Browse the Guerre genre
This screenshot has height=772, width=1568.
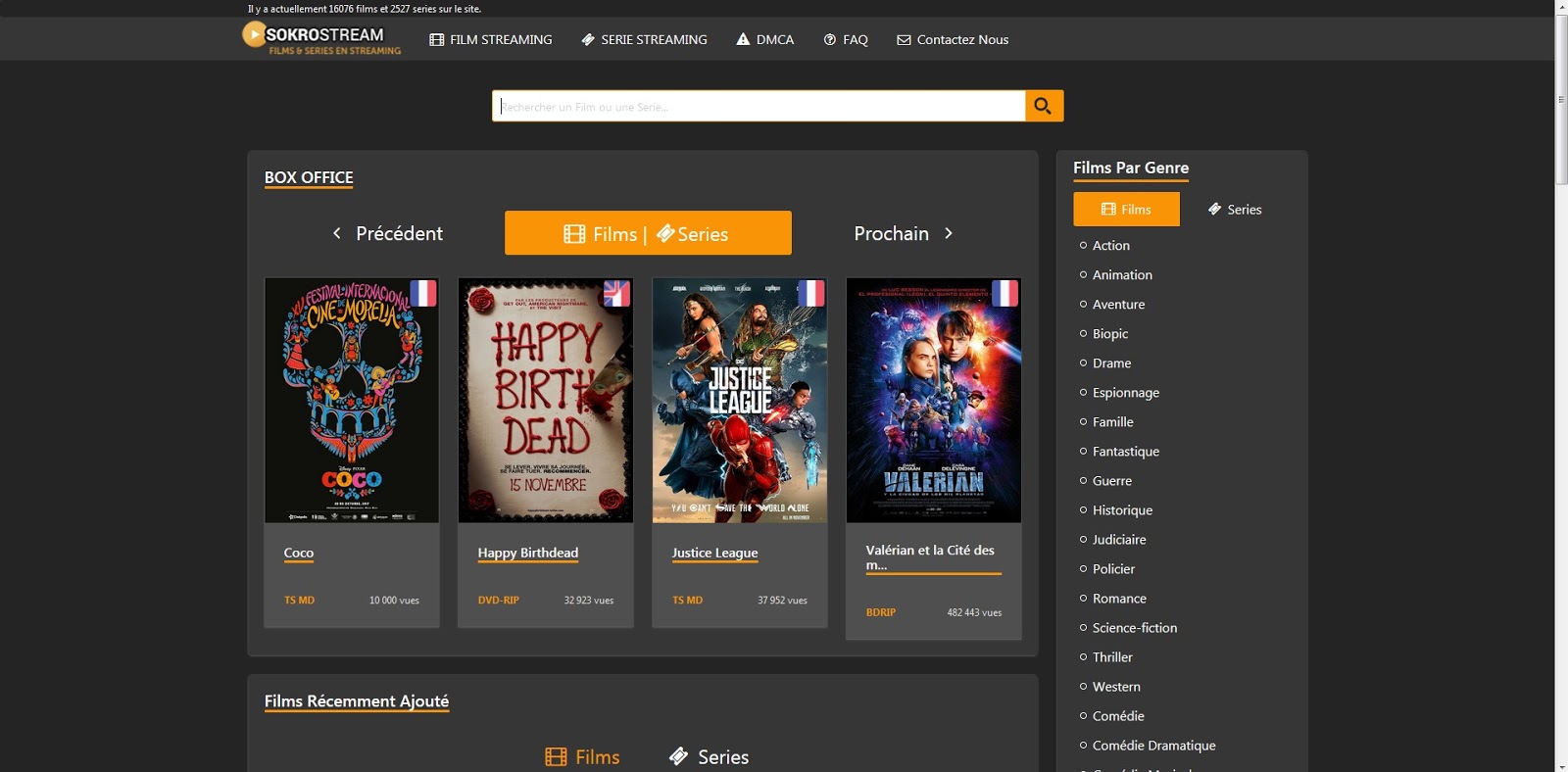click(1112, 480)
